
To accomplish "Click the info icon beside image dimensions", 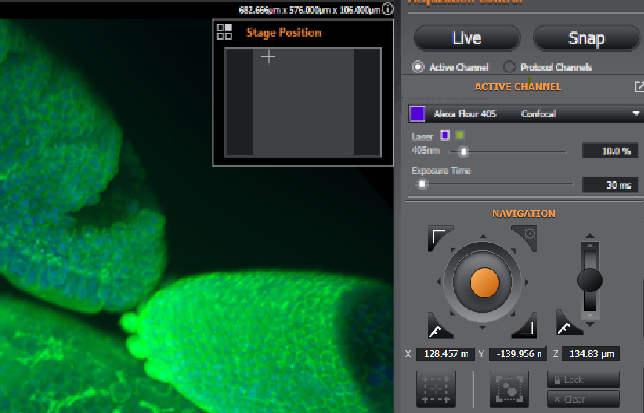I will [388, 9].
